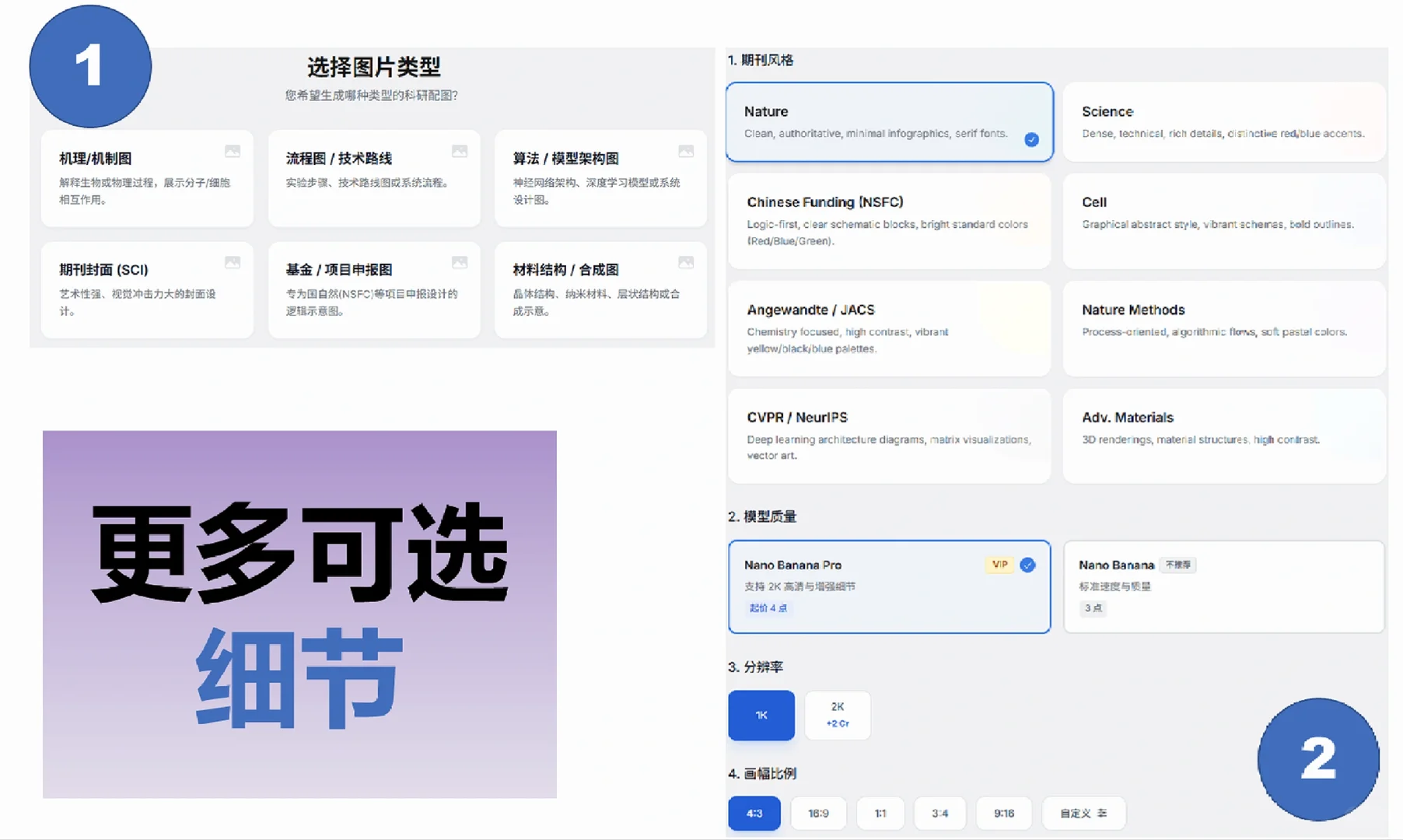Image resolution: width=1403 pixels, height=840 pixels.
Task: Select the CVPR / NeurIPS style
Action: tap(889, 436)
